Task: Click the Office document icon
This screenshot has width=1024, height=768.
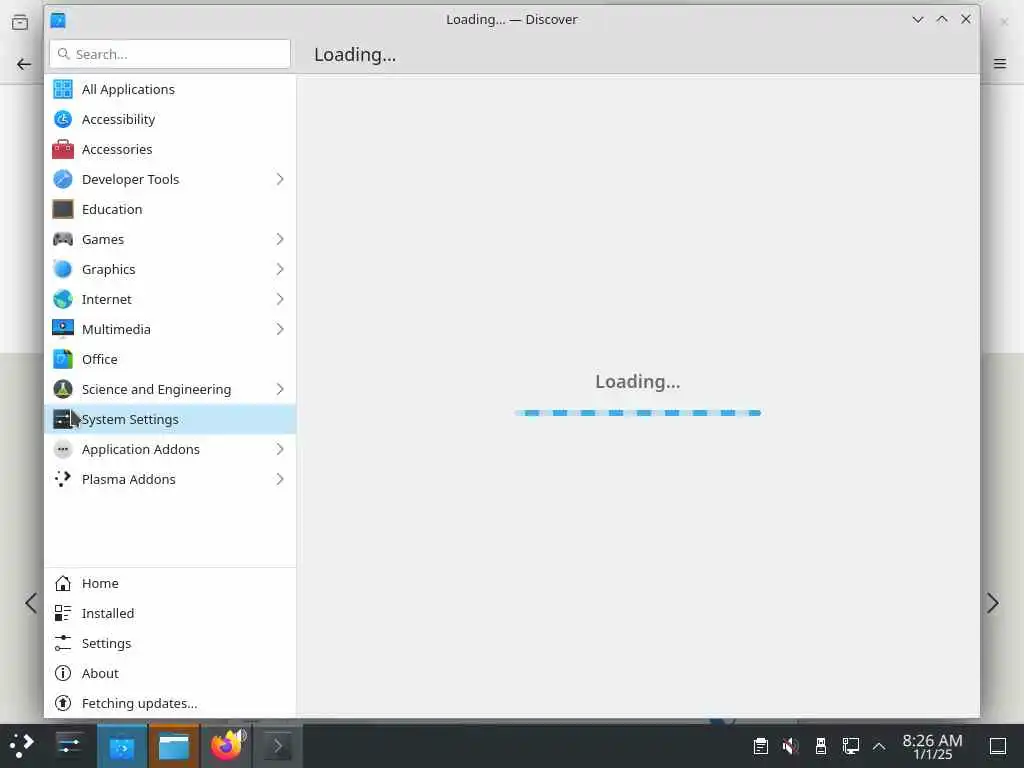Action: tap(63, 360)
